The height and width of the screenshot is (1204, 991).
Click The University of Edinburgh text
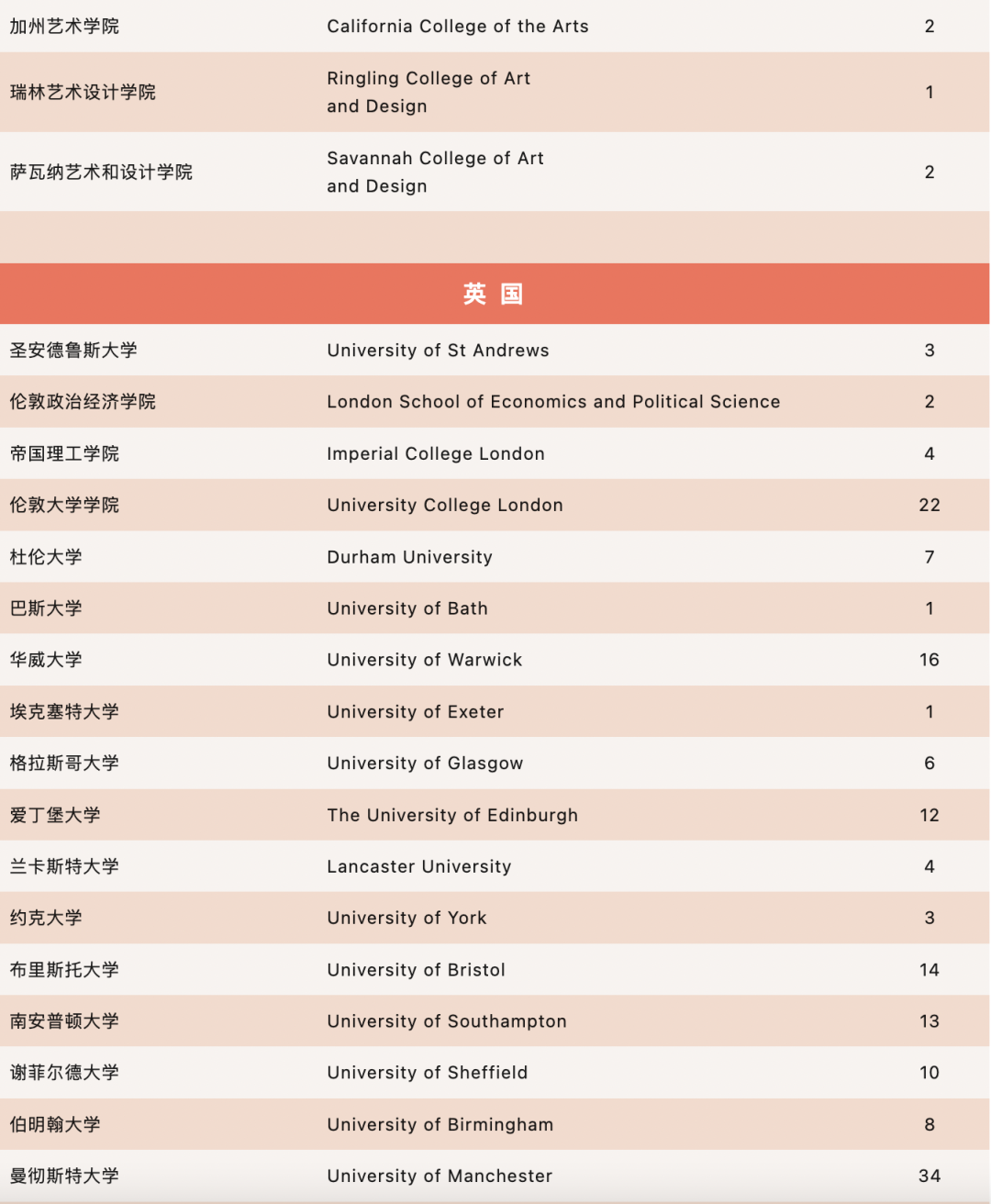click(x=452, y=816)
